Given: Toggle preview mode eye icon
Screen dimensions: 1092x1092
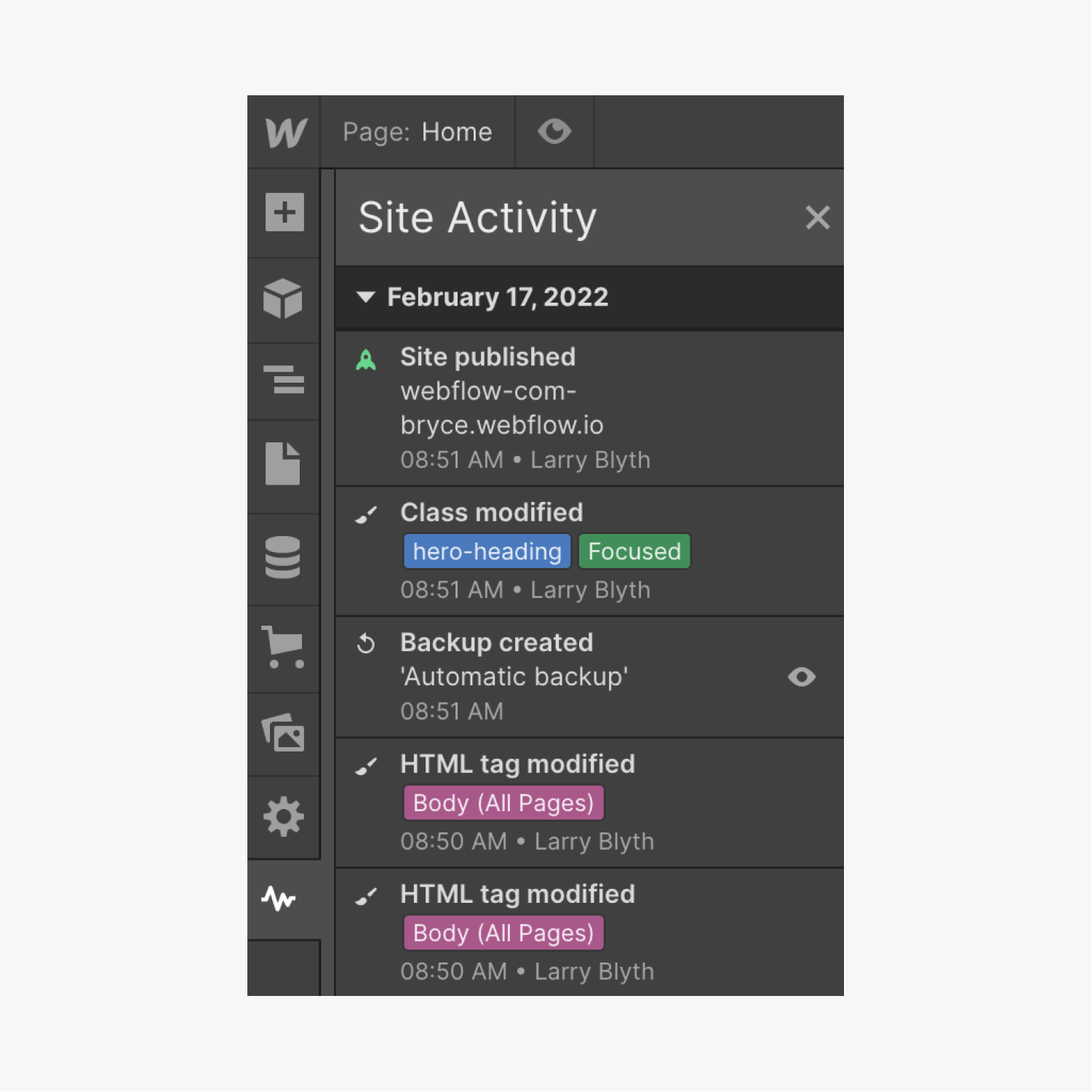Looking at the screenshot, I should coord(554,132).
